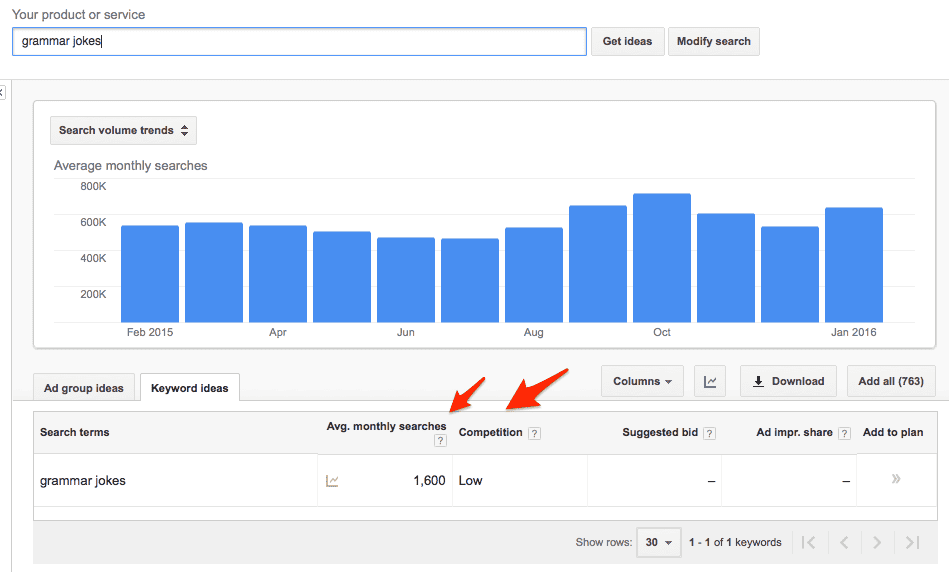
Task: Click the 1 - 1 of 1 keywords text
Action: click(x=735, y=542)
